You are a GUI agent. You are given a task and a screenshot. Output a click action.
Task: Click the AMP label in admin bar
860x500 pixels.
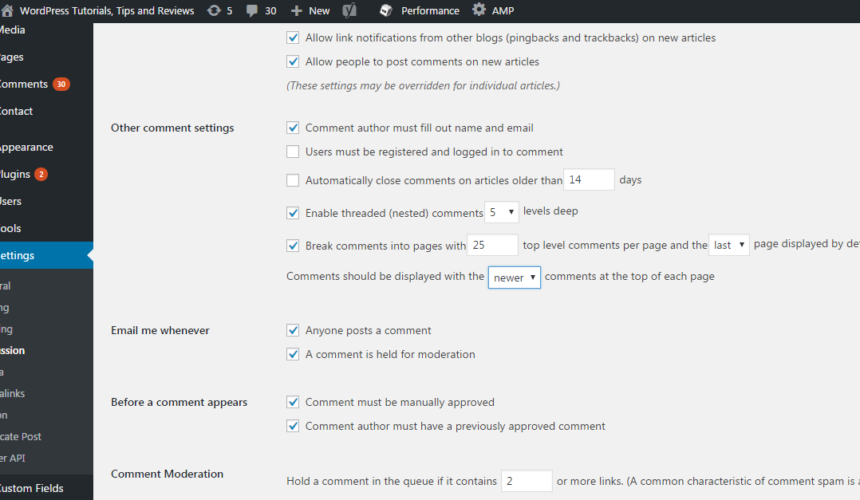click(x=503, y=11)
